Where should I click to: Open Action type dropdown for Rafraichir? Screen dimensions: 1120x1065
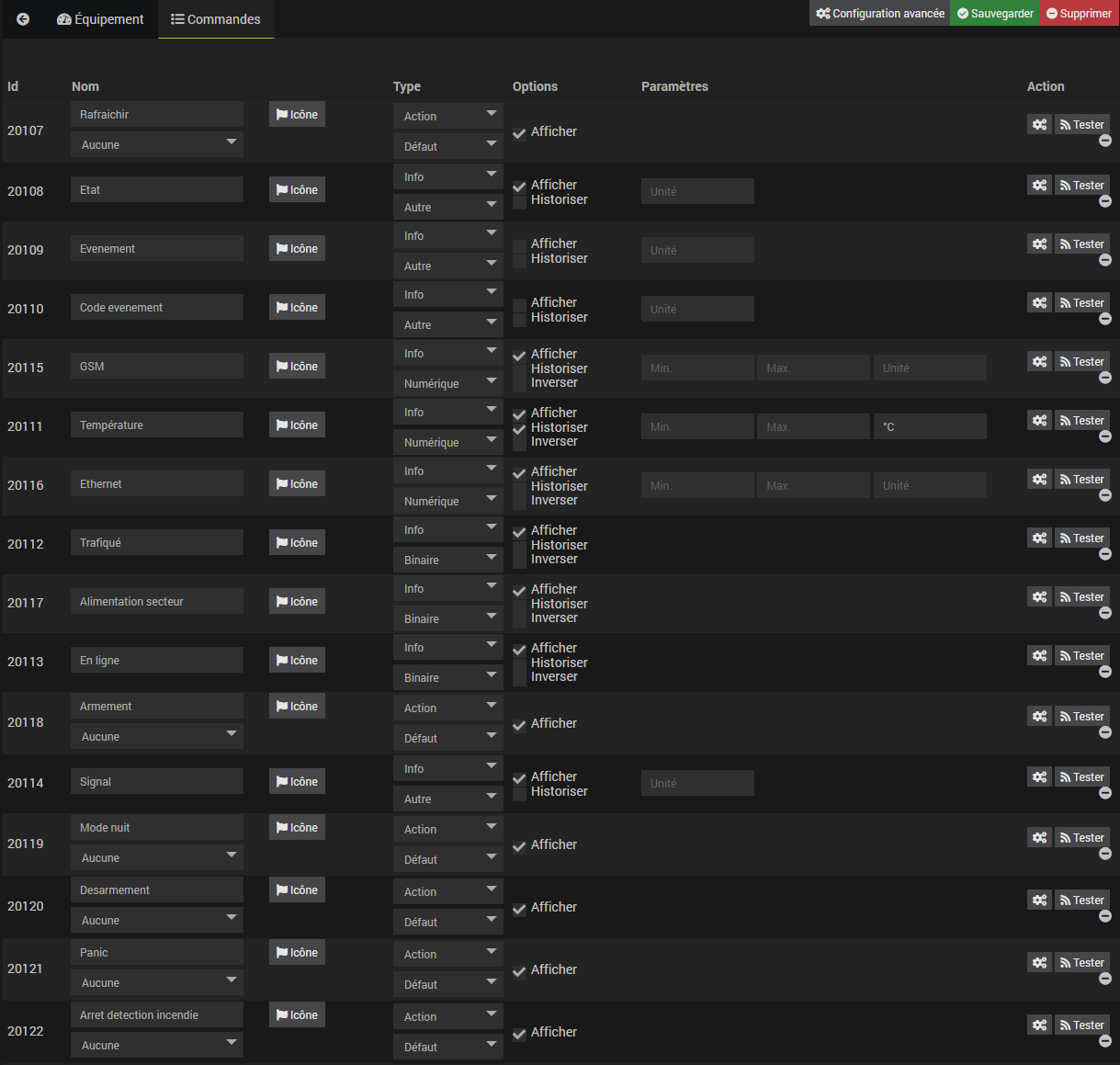point(448,116)
